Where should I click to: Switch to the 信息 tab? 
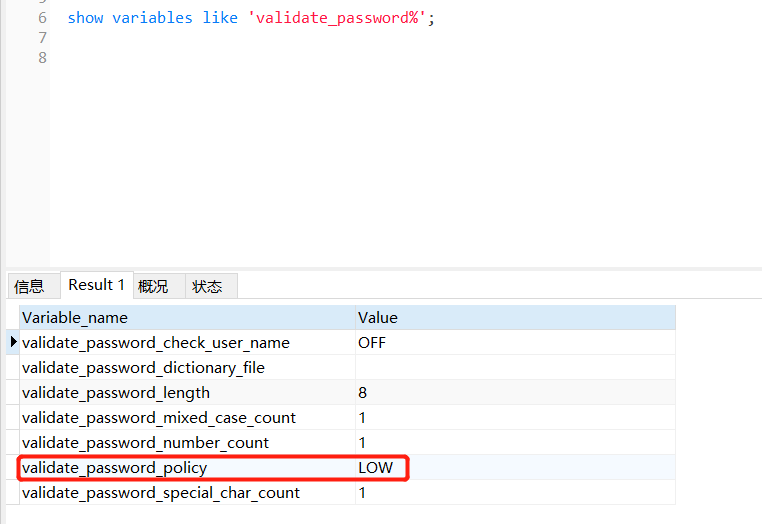pos(34,286)
